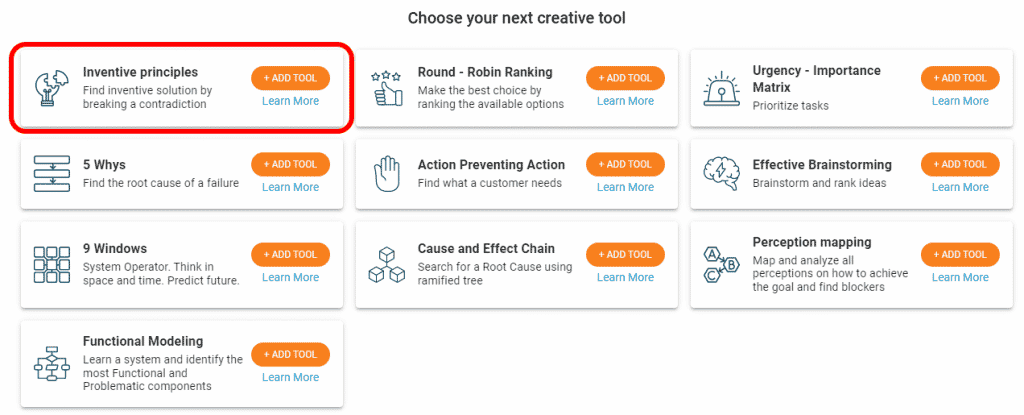Add the 5 Whys tool

click(x=291, y=164)
